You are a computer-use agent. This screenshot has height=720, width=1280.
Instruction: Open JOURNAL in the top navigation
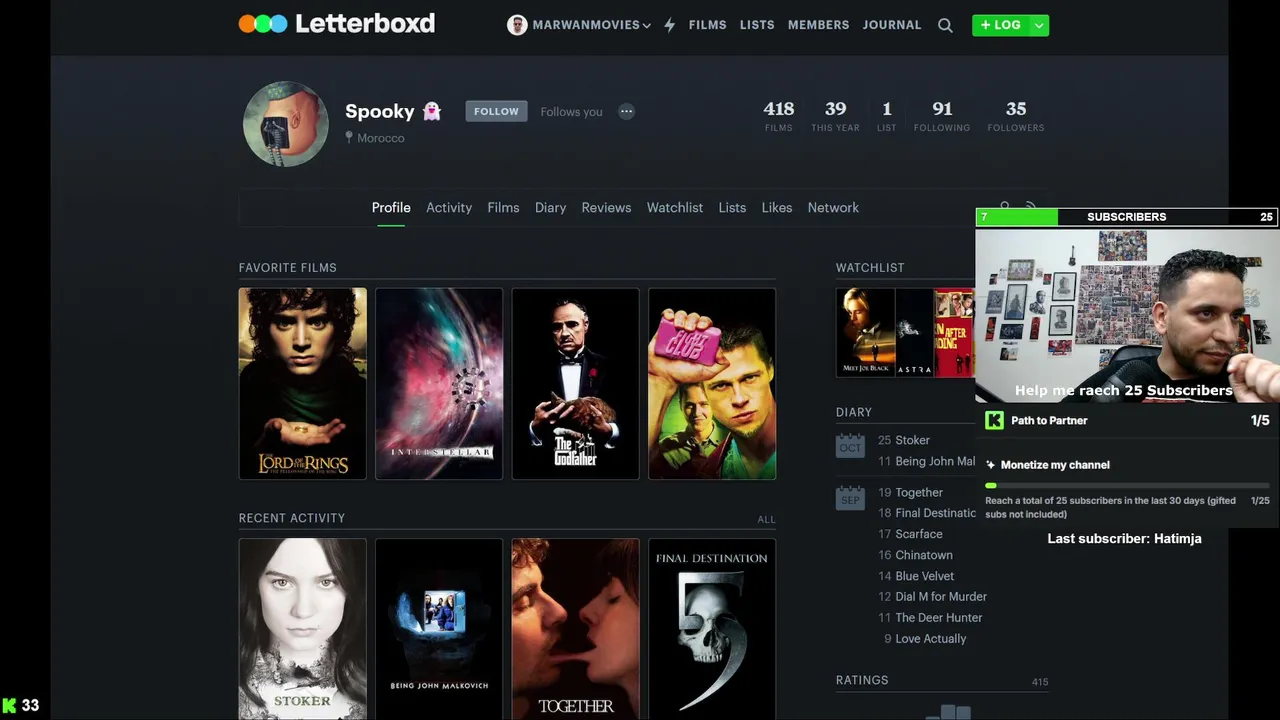point(892,25)
